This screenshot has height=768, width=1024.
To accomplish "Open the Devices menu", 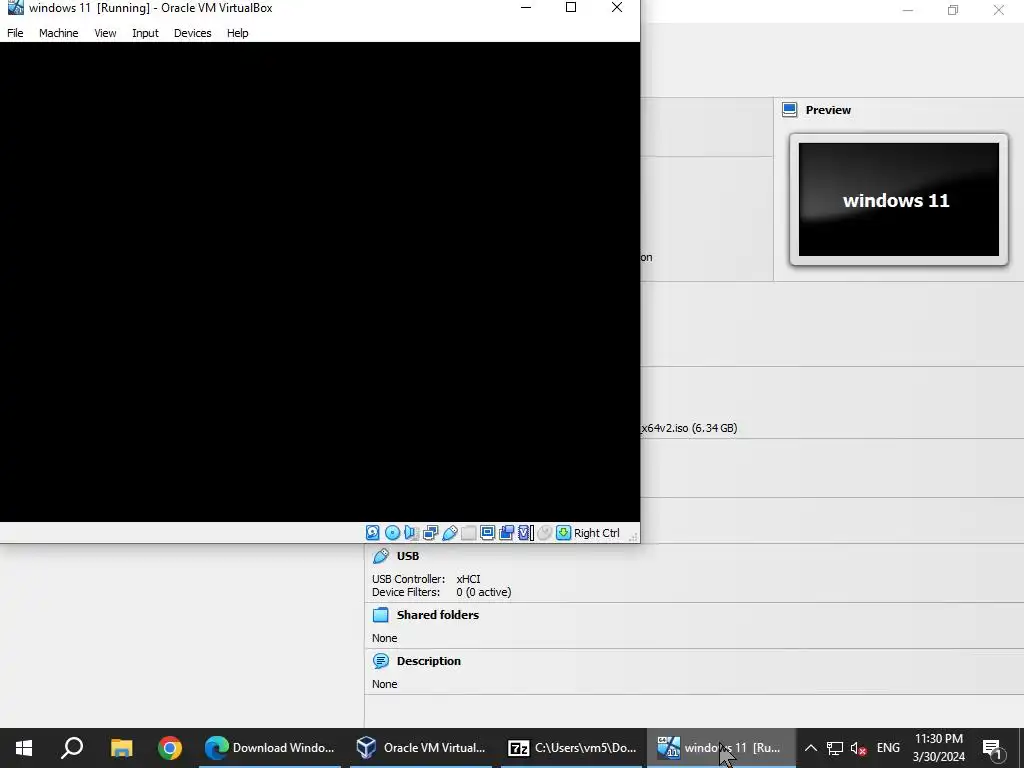I will (192, 33).
